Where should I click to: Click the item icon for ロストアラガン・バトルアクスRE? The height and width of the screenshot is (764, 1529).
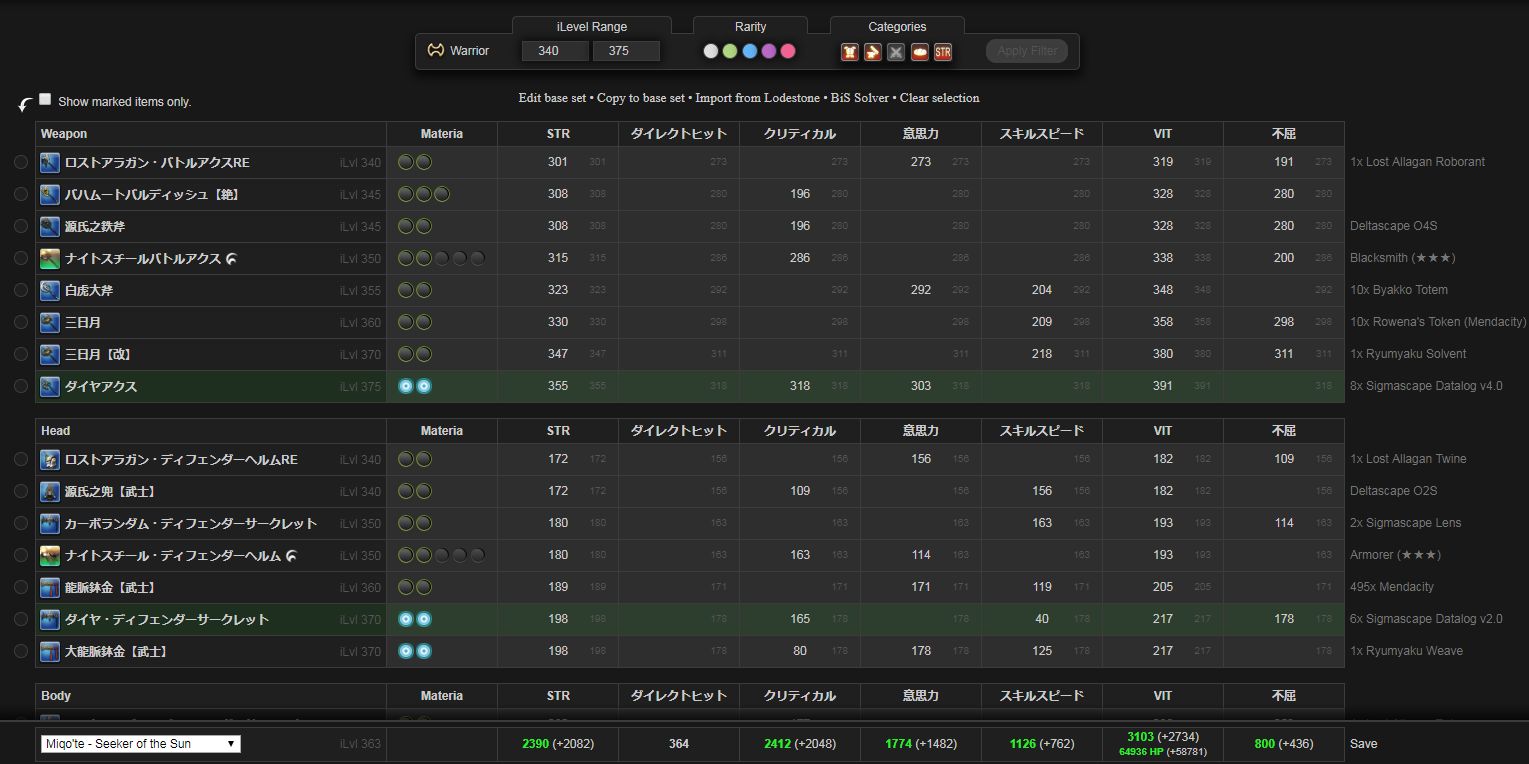(x=50, y=162)
